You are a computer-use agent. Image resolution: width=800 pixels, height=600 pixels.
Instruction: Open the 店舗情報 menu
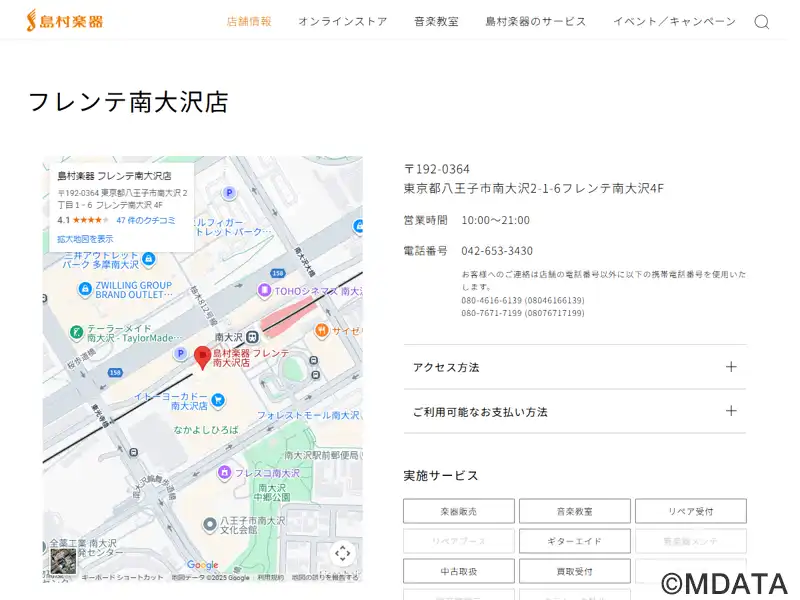tap(249, 21)
